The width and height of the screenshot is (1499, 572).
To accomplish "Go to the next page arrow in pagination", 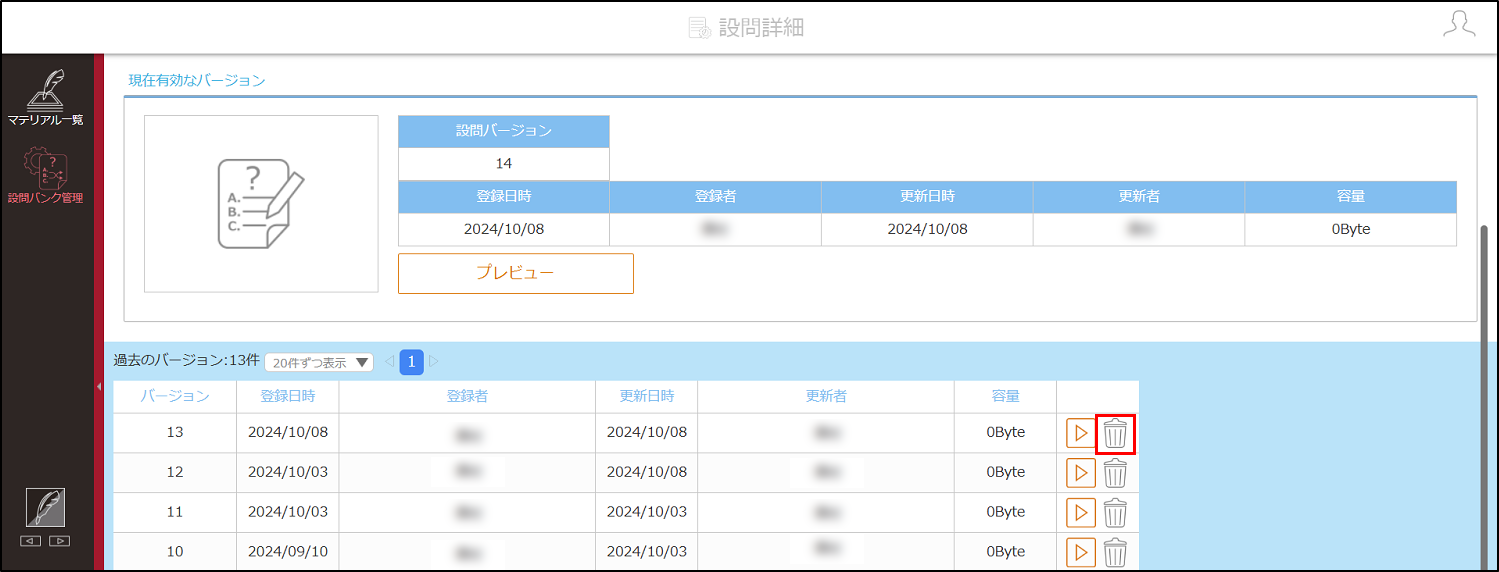I will [x=434, y=361].
